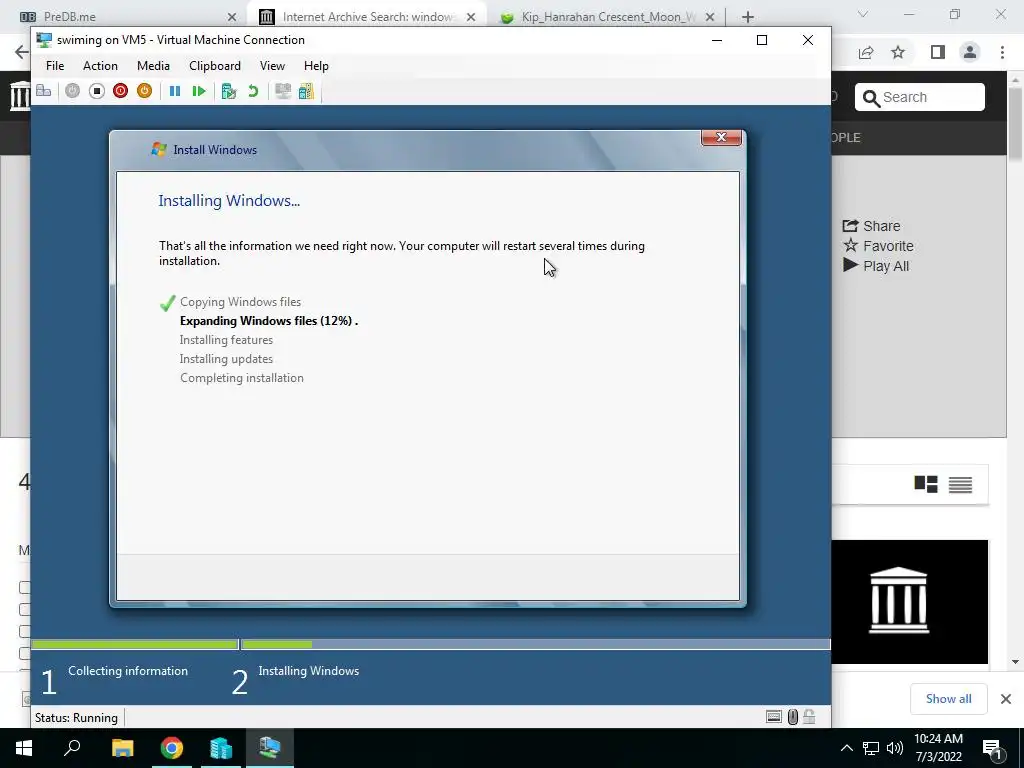Bookmark this page with star icon

coord(898,52)
